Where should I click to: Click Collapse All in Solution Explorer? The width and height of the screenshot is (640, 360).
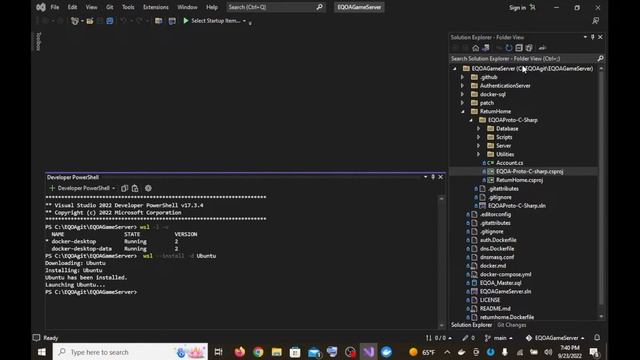point(519,48)
